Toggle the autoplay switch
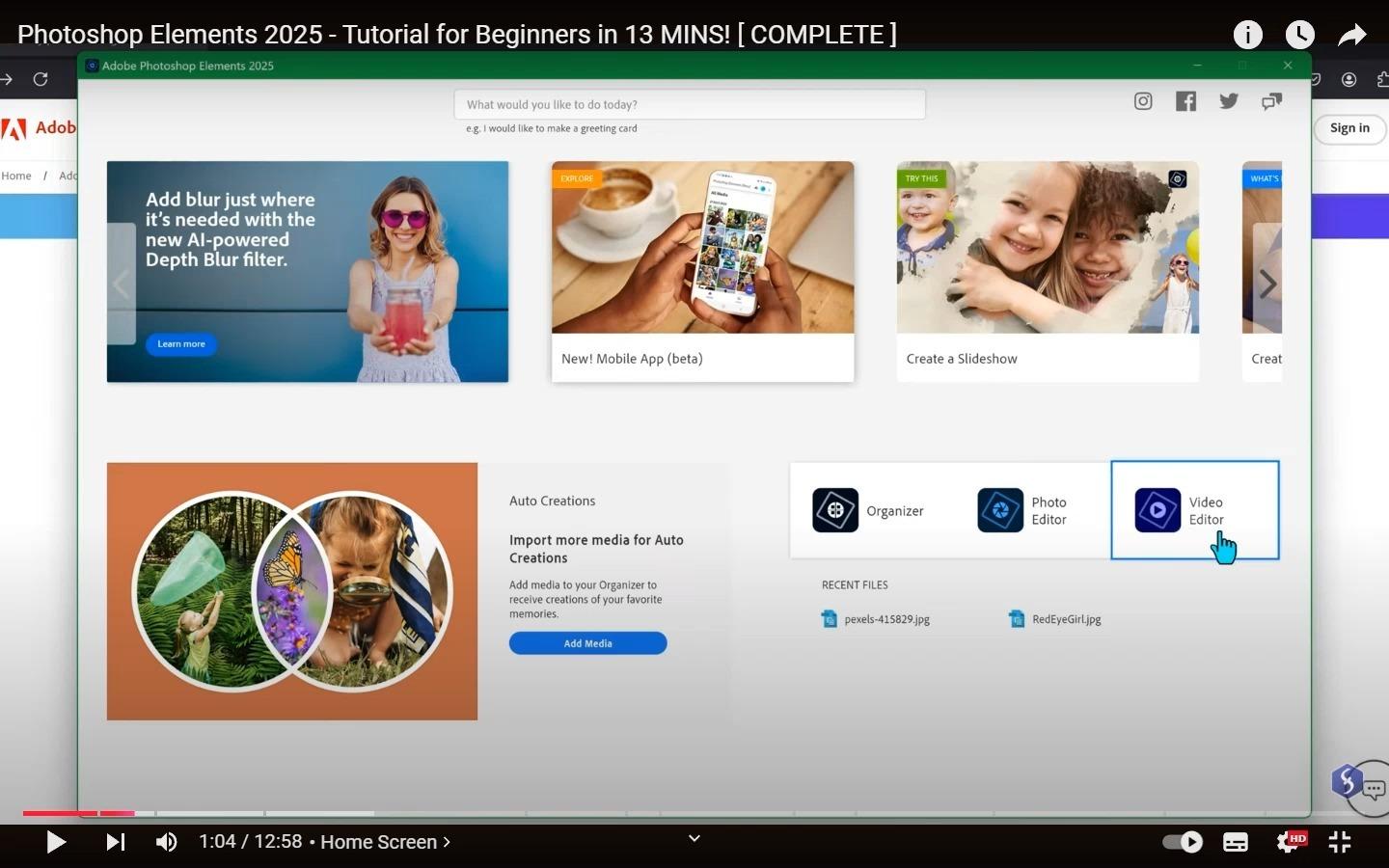Viewport: 1389px width, 868px height. click(x=1183, y=842)
